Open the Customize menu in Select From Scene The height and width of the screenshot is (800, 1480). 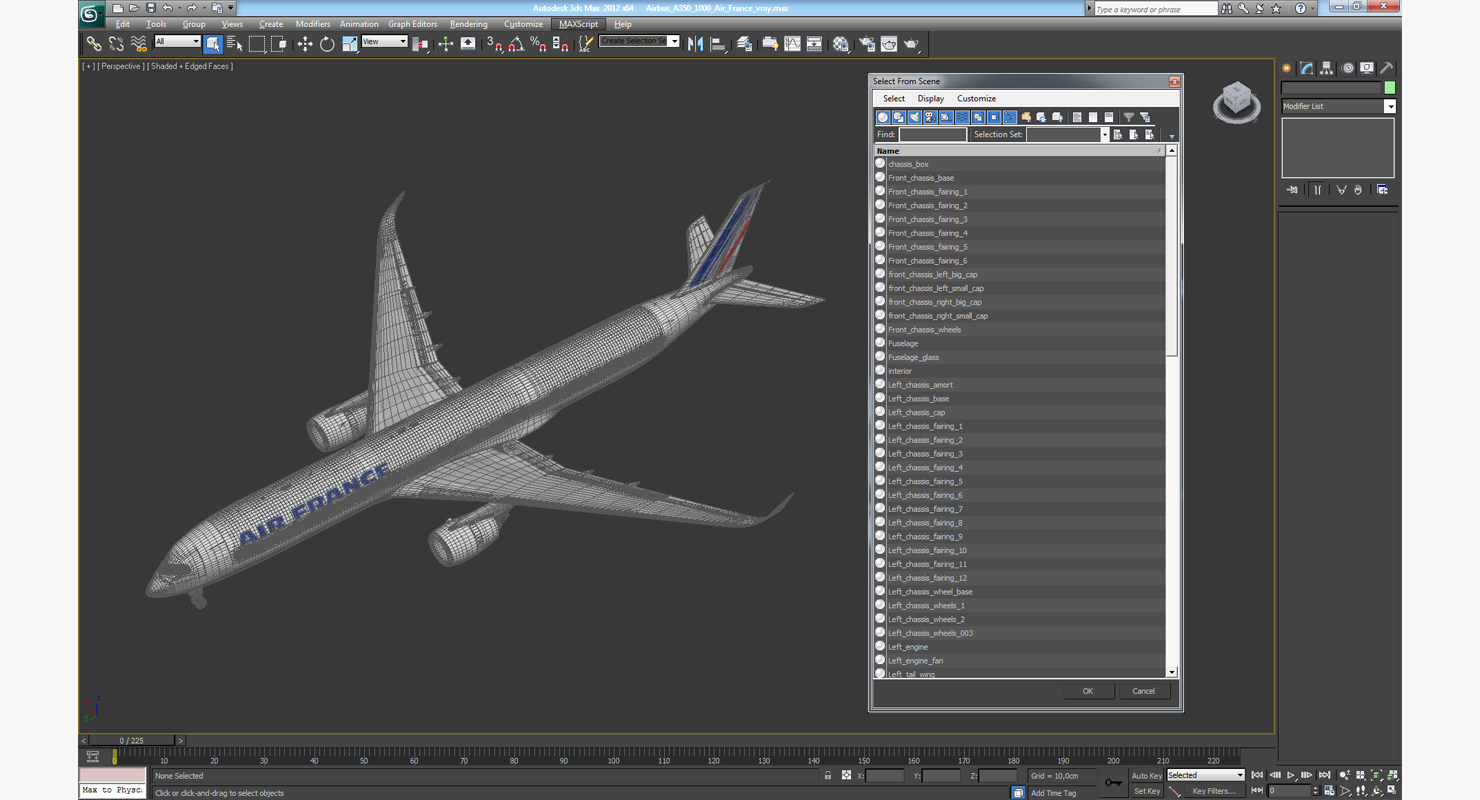click(x=976, y=98)
